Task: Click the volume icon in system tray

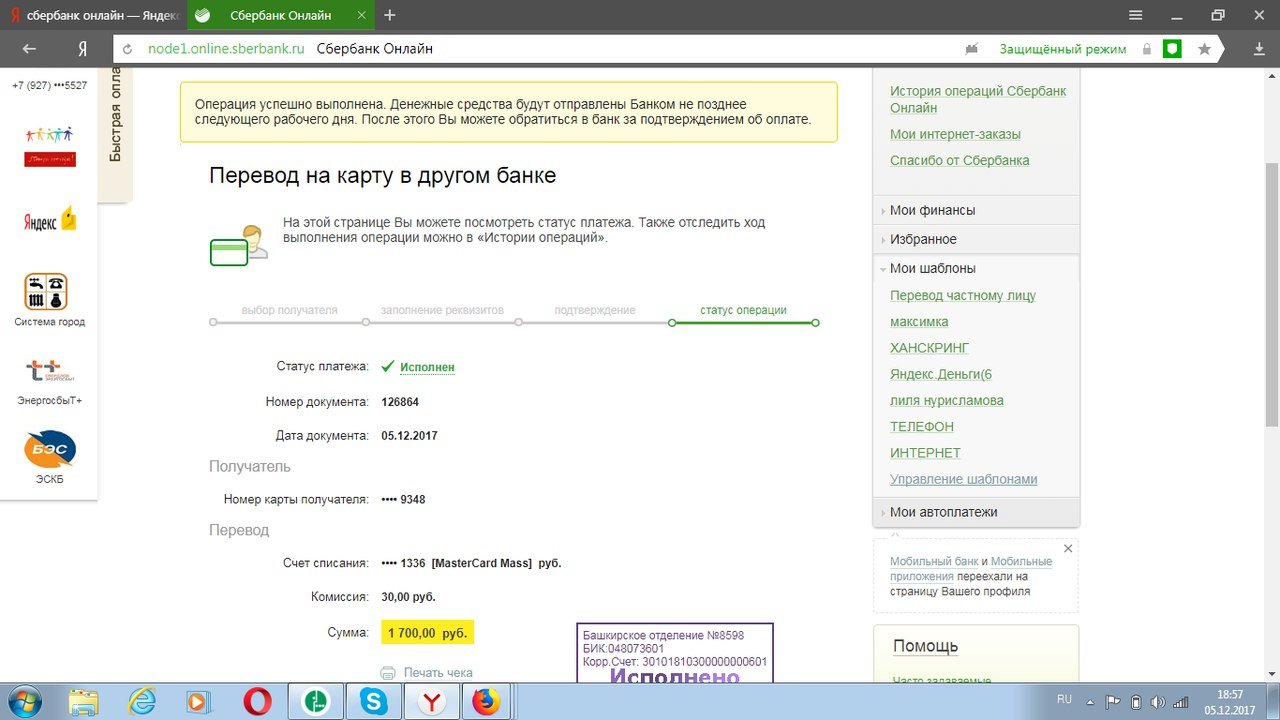Action: click(x=1158, y=701)
